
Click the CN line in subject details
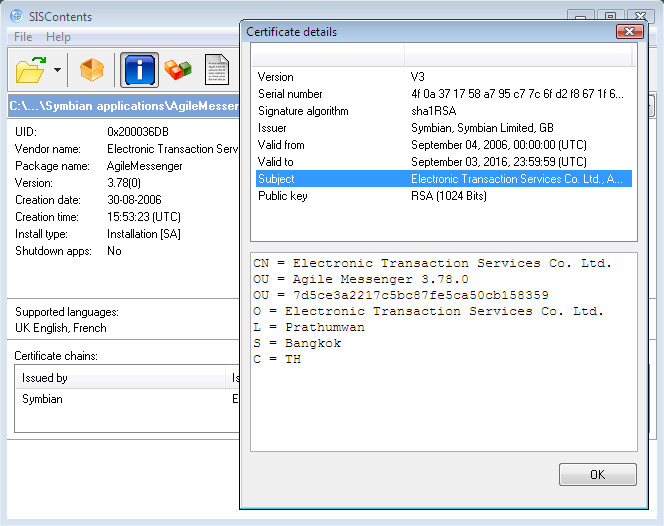tap(432, 263)
